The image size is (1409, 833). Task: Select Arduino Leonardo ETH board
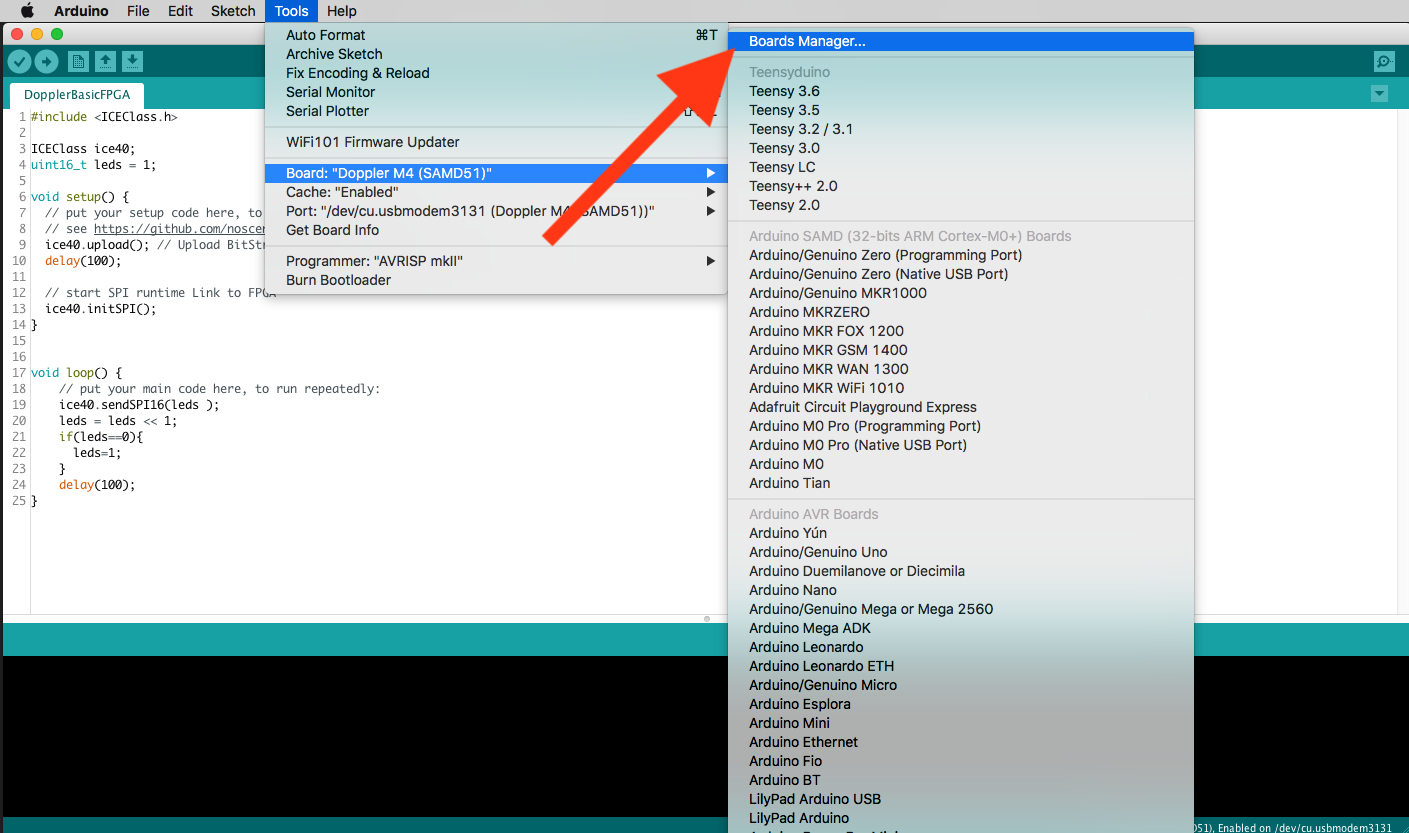961,666
